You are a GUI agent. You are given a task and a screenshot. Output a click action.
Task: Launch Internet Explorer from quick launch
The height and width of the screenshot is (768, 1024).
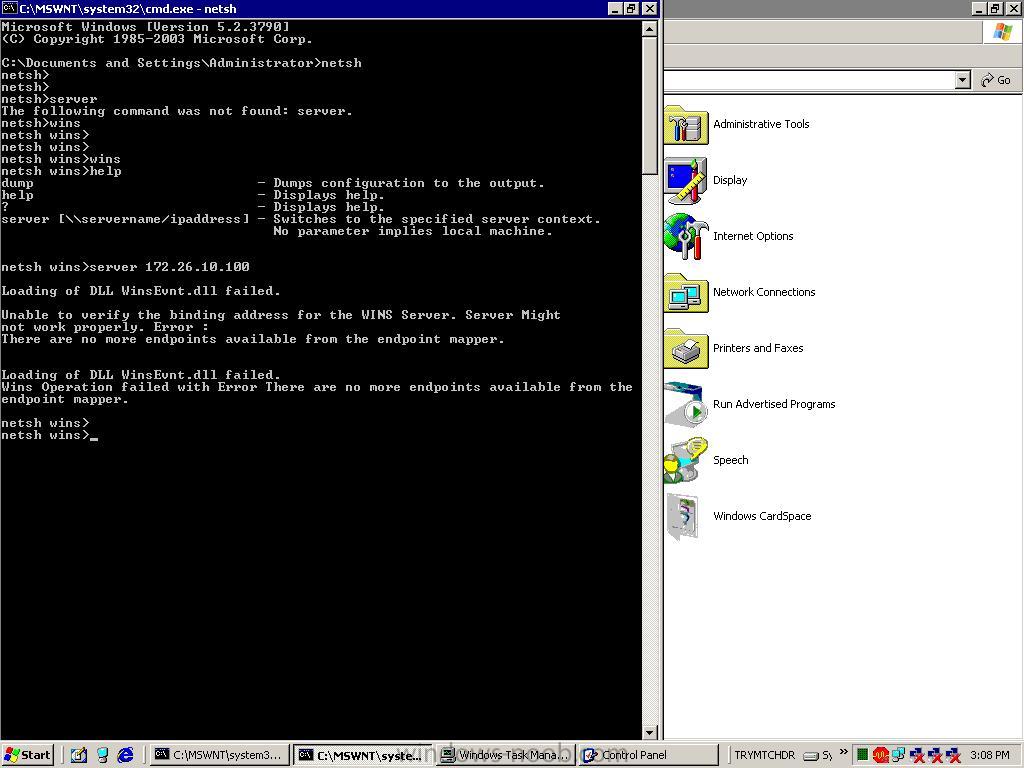coord(125,755)
